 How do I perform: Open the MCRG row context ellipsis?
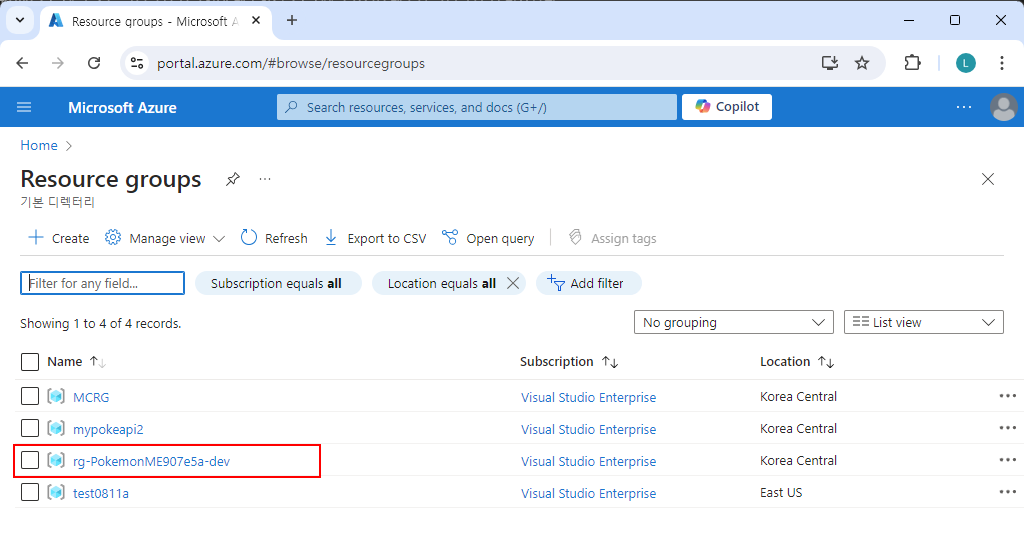click(1008, 396)
